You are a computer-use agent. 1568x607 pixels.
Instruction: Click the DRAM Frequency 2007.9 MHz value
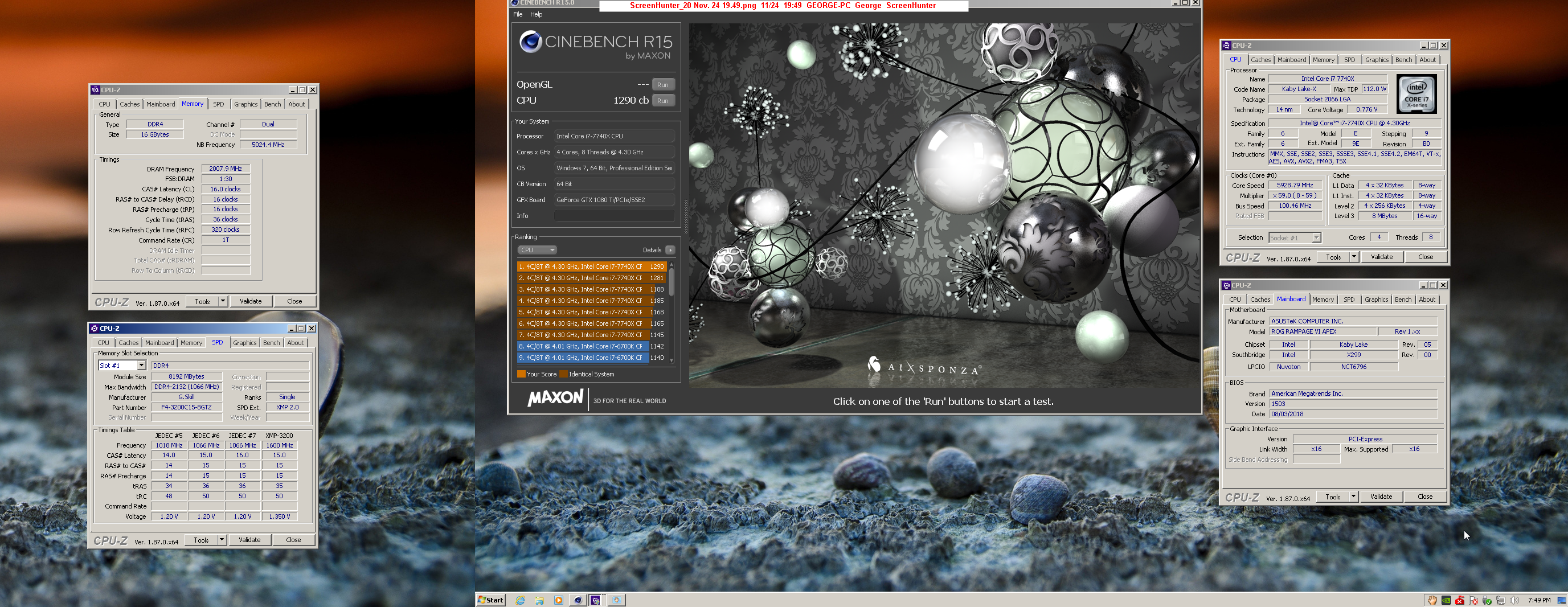pos(225,169)
